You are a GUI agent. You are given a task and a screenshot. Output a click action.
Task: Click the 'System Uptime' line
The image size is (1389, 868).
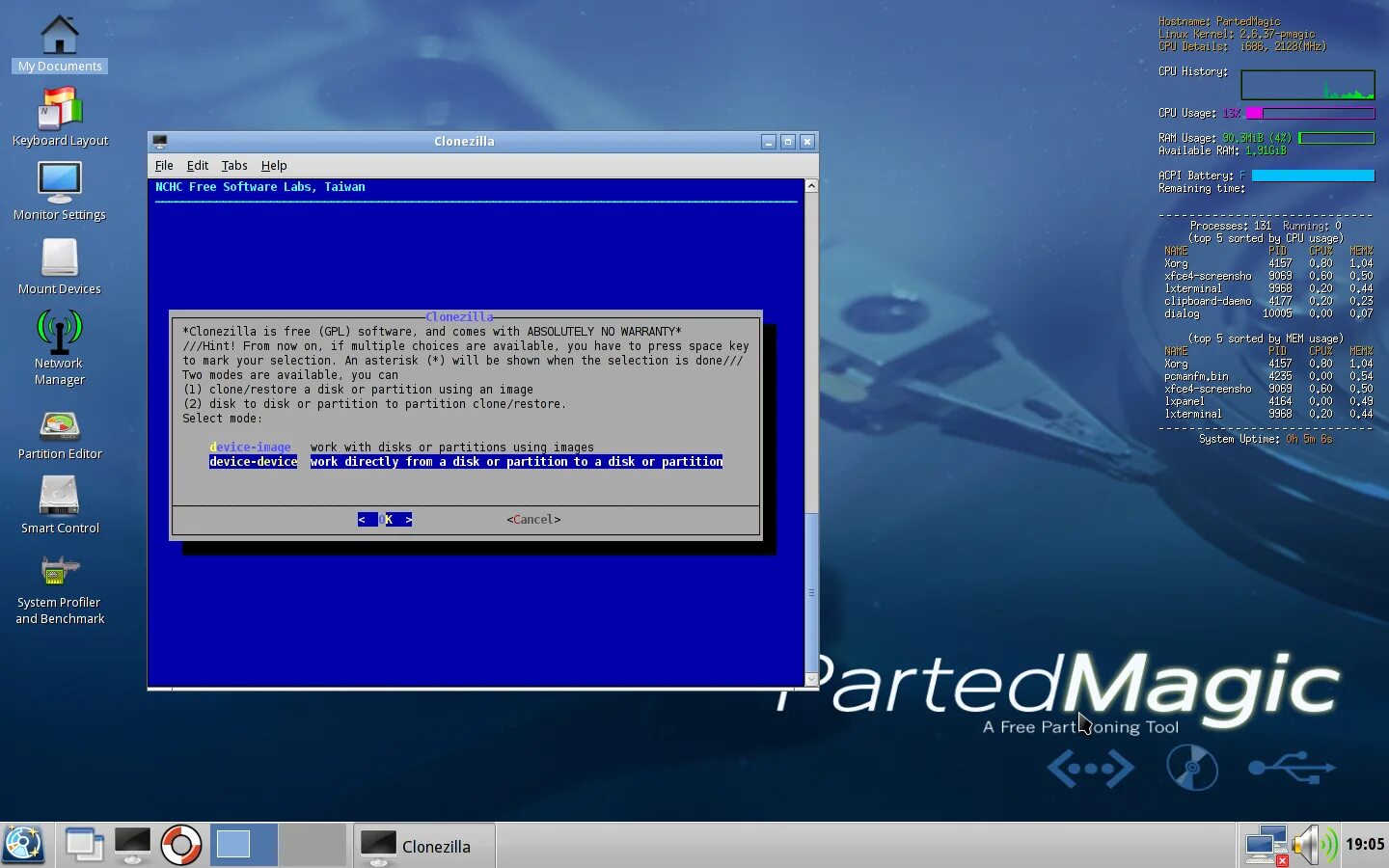[1266, 439]
